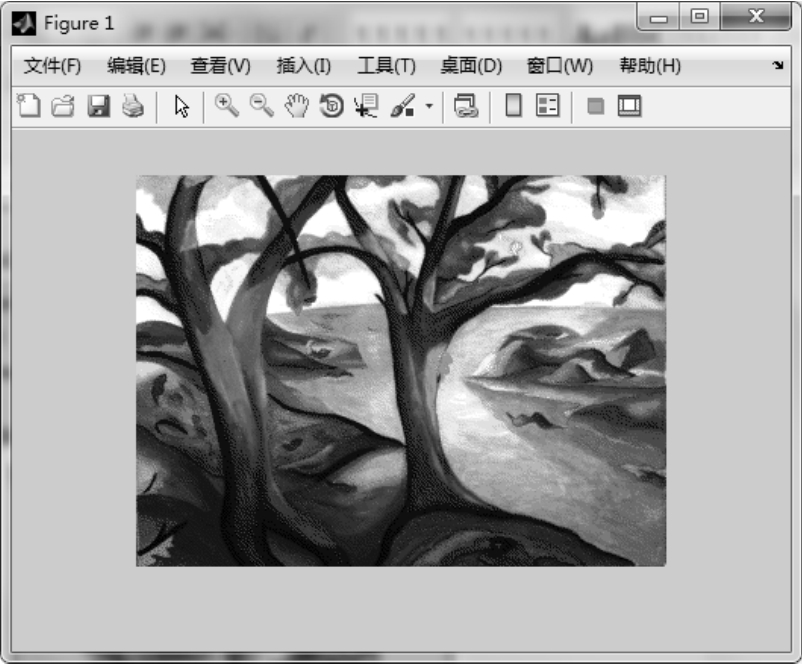
Task: Select the Zoom In magnifier tool
Action: [x=227, y=106]
